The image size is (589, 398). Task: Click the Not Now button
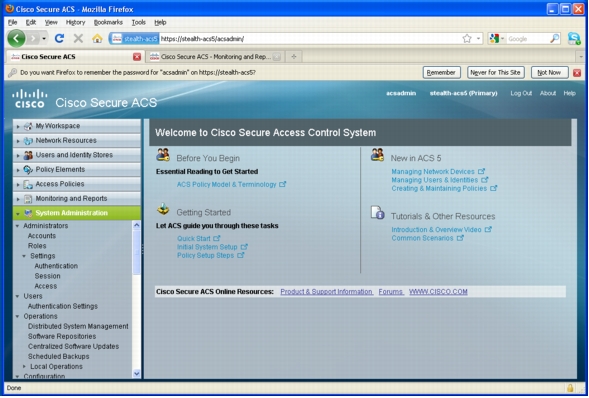coord(549,72)
